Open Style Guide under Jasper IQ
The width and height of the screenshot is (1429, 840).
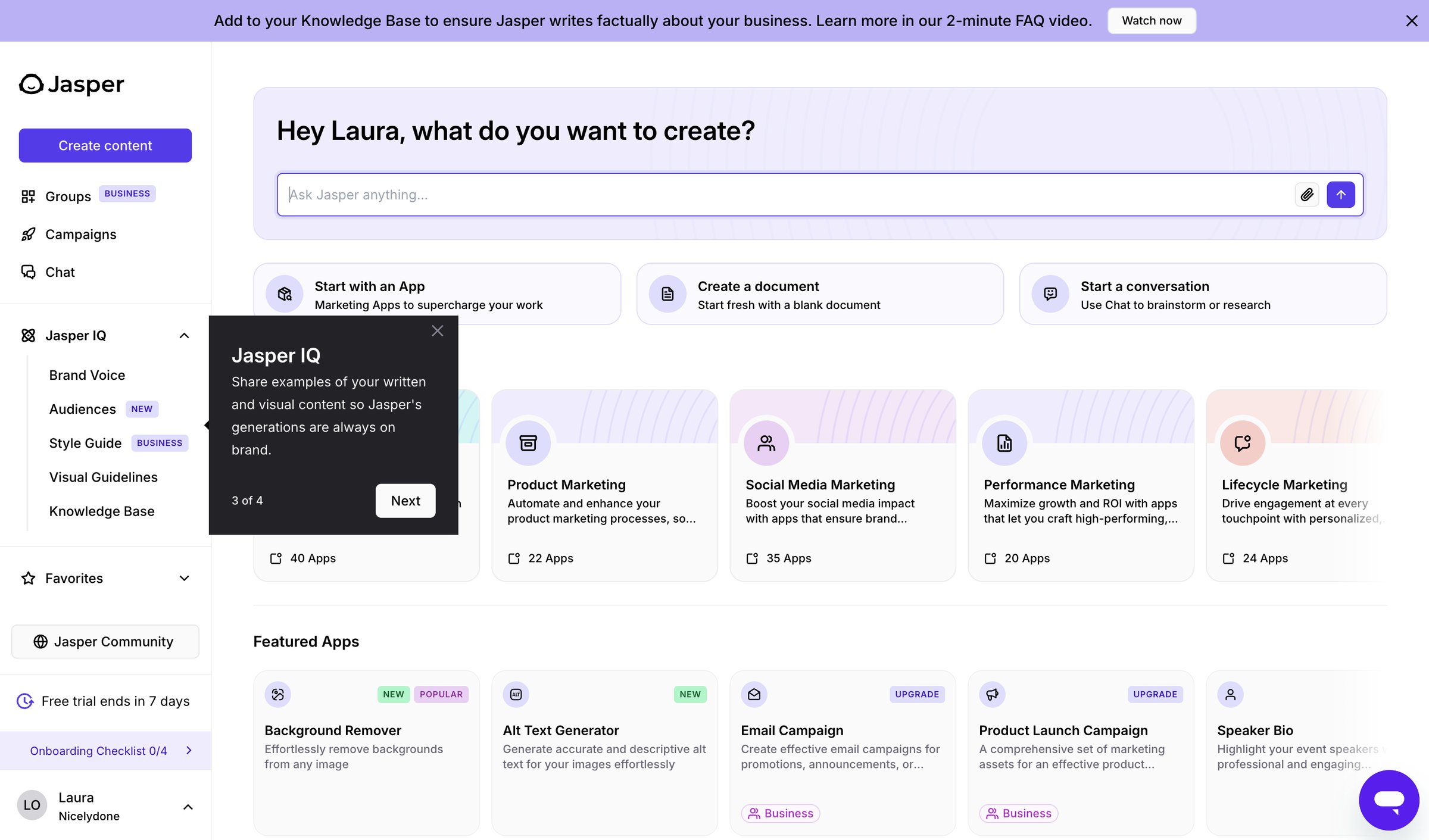(x=85, y=443)
